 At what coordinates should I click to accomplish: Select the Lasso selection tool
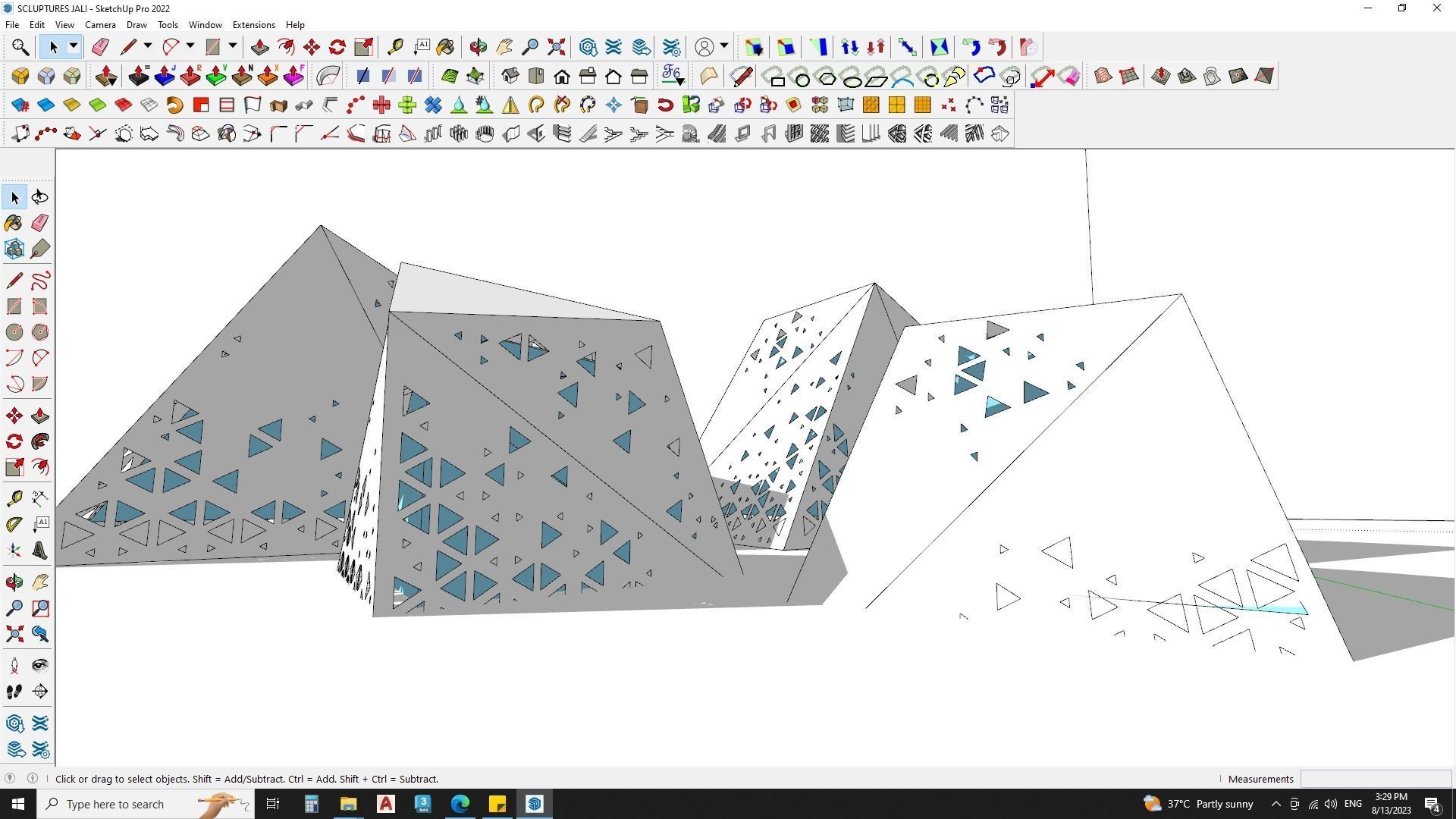coord(40,198)
